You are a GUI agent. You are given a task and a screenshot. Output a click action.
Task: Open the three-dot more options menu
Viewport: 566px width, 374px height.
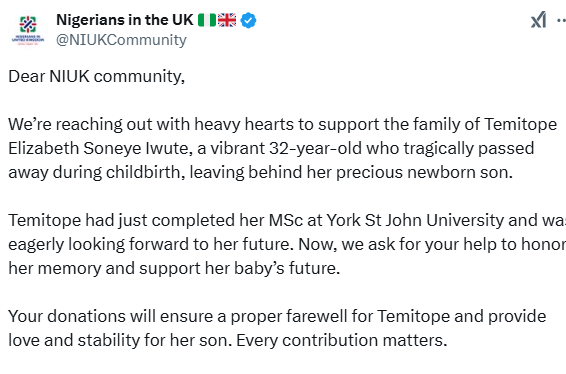[x=562, y=20]
